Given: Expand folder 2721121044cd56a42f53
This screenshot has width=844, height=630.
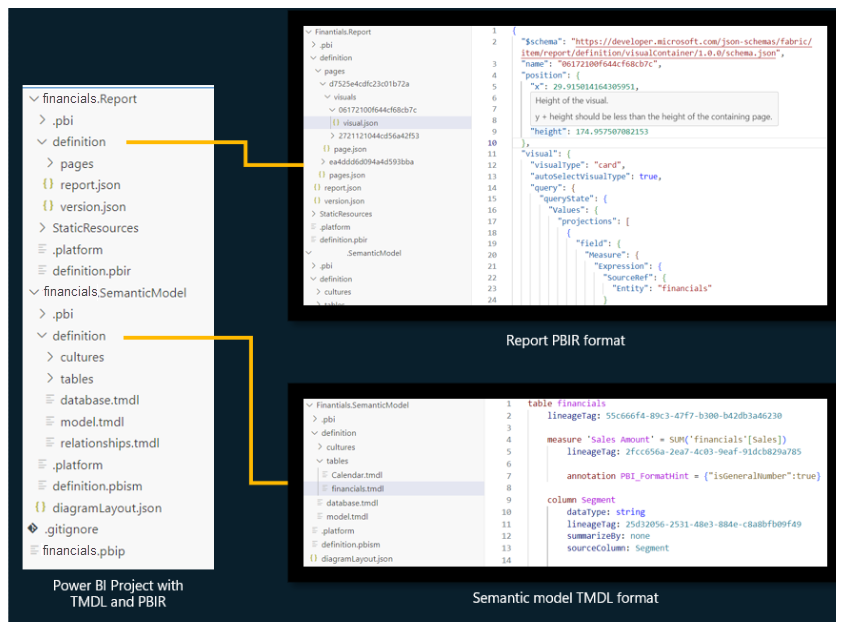Looking at the screenshot, I should click(332, 135).
